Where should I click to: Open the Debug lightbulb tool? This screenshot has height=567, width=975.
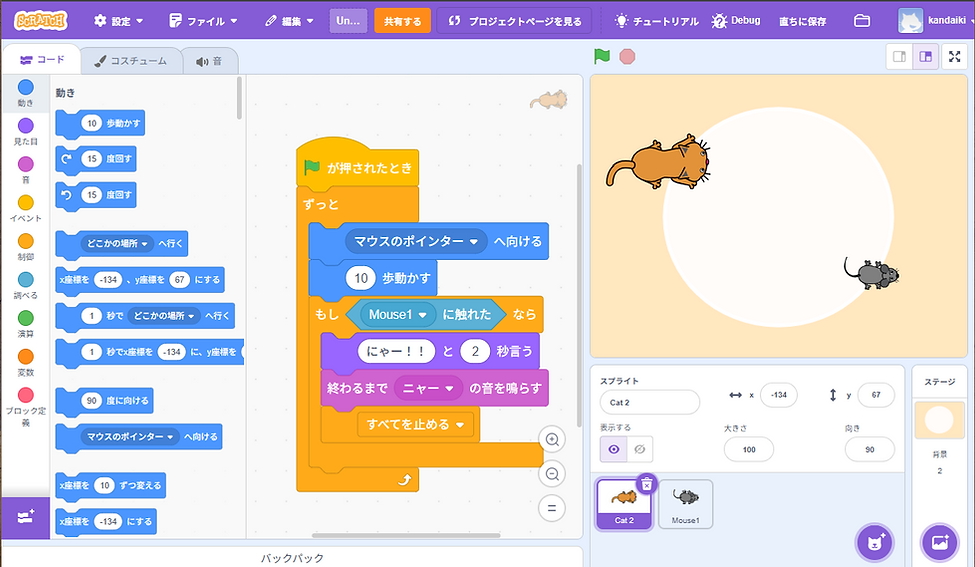(x=736, y=21)
